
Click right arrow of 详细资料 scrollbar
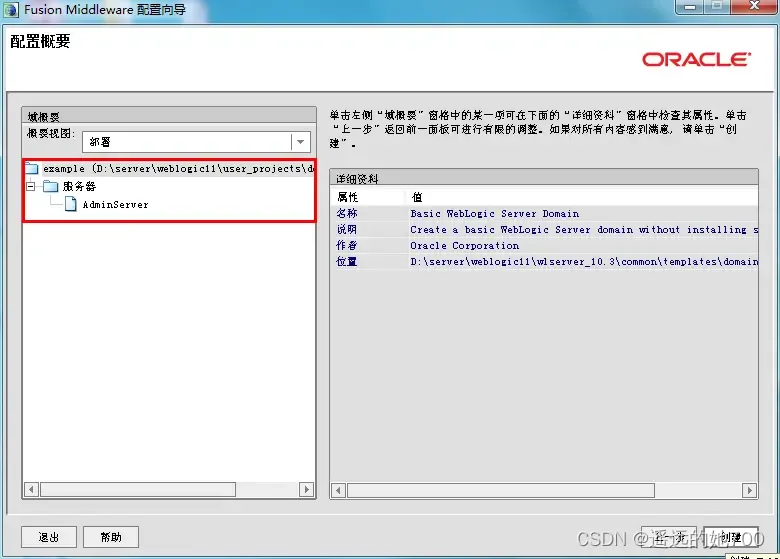click(x=749, y=491)
